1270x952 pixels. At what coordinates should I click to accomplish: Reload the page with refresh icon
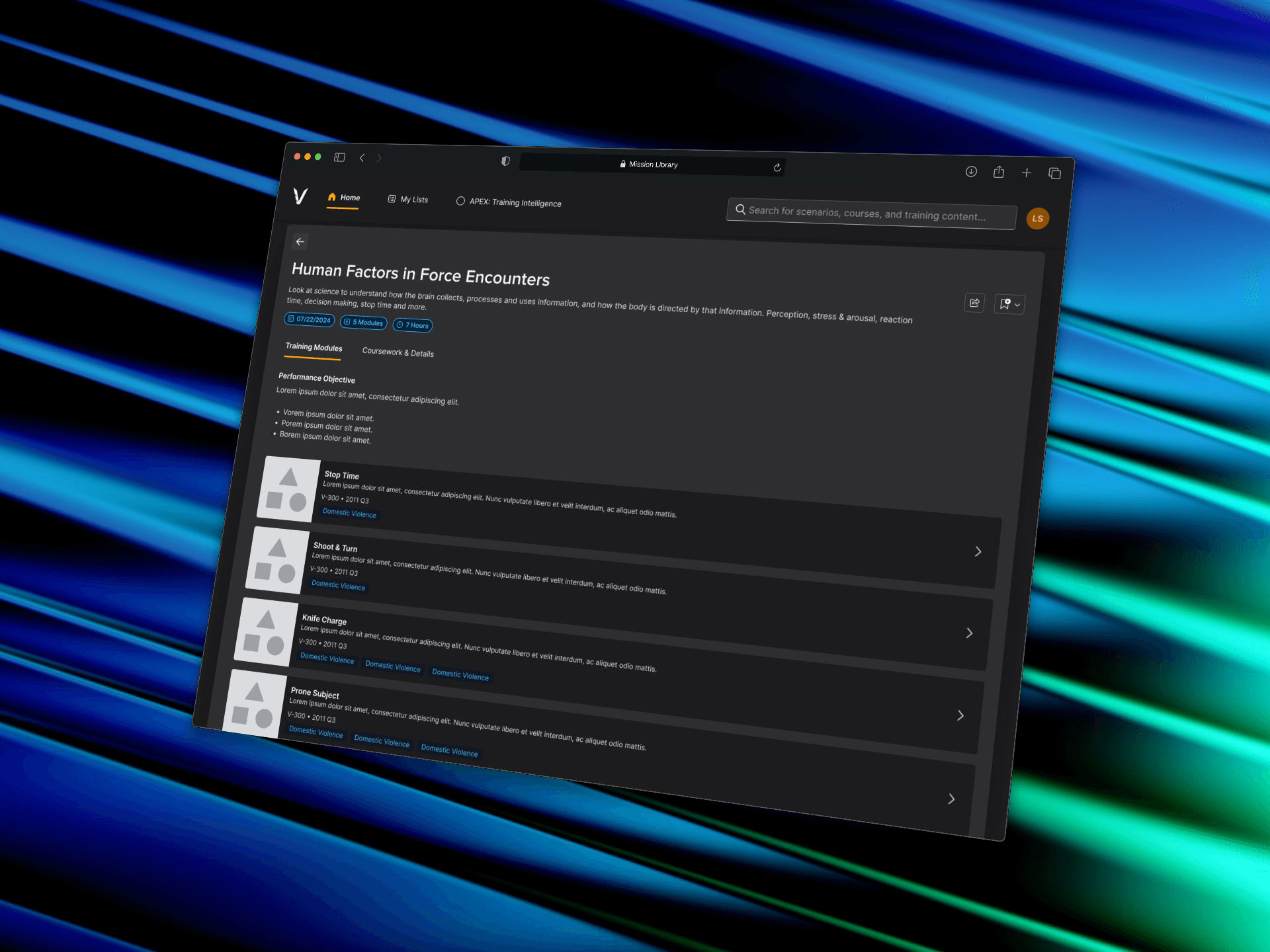click(x=777, y=168)
